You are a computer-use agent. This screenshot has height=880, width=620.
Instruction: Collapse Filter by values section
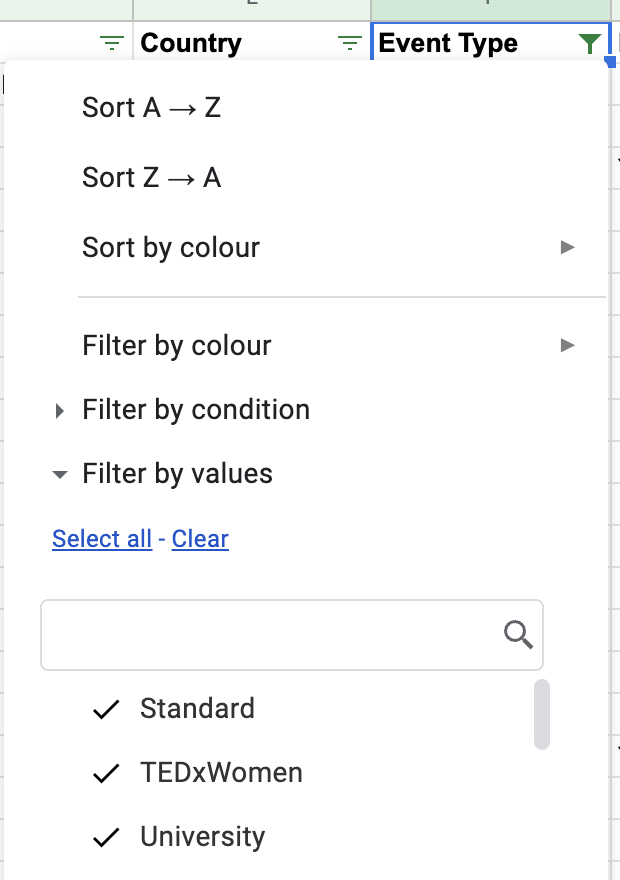click(60, 474)
